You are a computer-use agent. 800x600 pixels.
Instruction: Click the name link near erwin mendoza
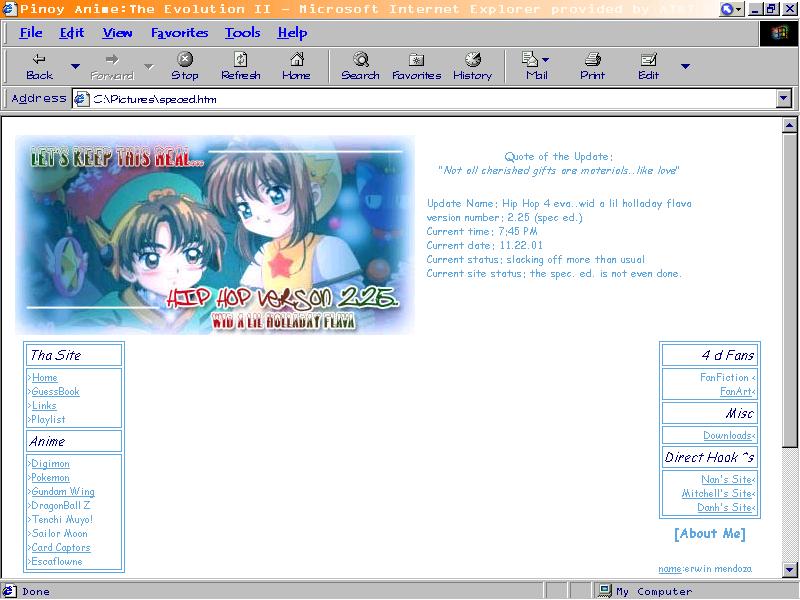(x=669, y=568)
